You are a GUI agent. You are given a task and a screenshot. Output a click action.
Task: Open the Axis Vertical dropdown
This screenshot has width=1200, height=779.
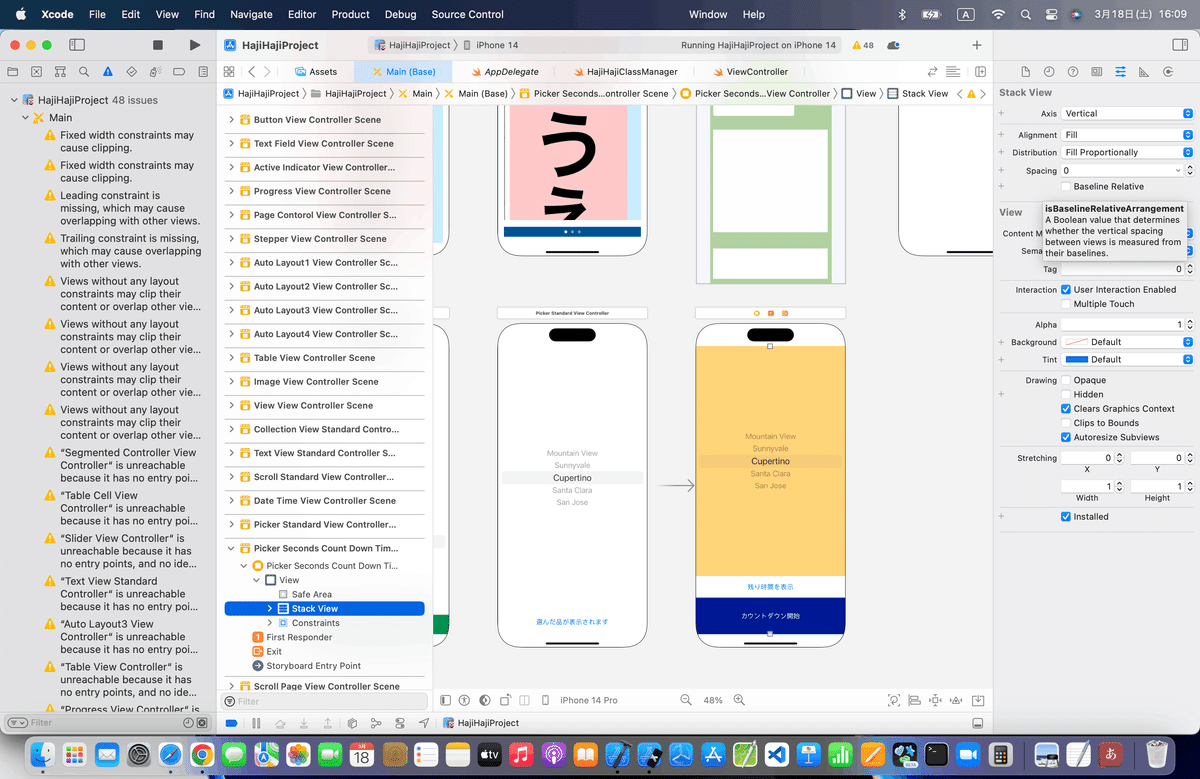pos(1127,114)
